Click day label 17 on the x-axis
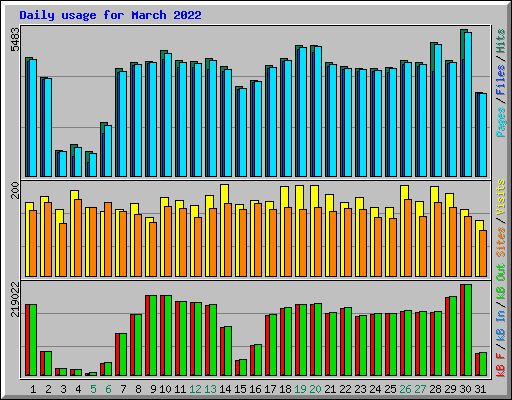The height and width of the screenshot is (400, 512). point(270,389)
